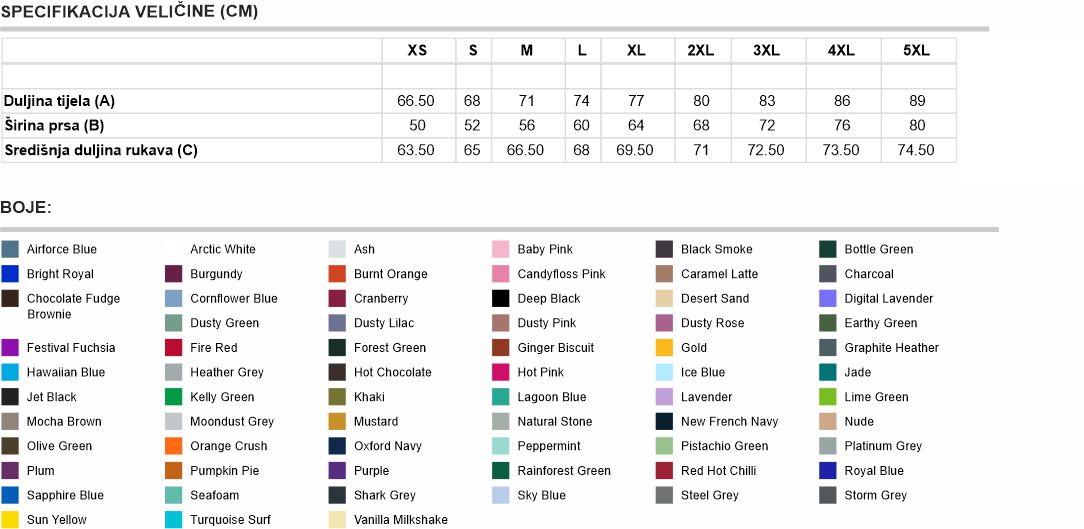Screen dimensions: 1084x529
Task: Select the Lime Green color swatch
Action: pos(828,397)
